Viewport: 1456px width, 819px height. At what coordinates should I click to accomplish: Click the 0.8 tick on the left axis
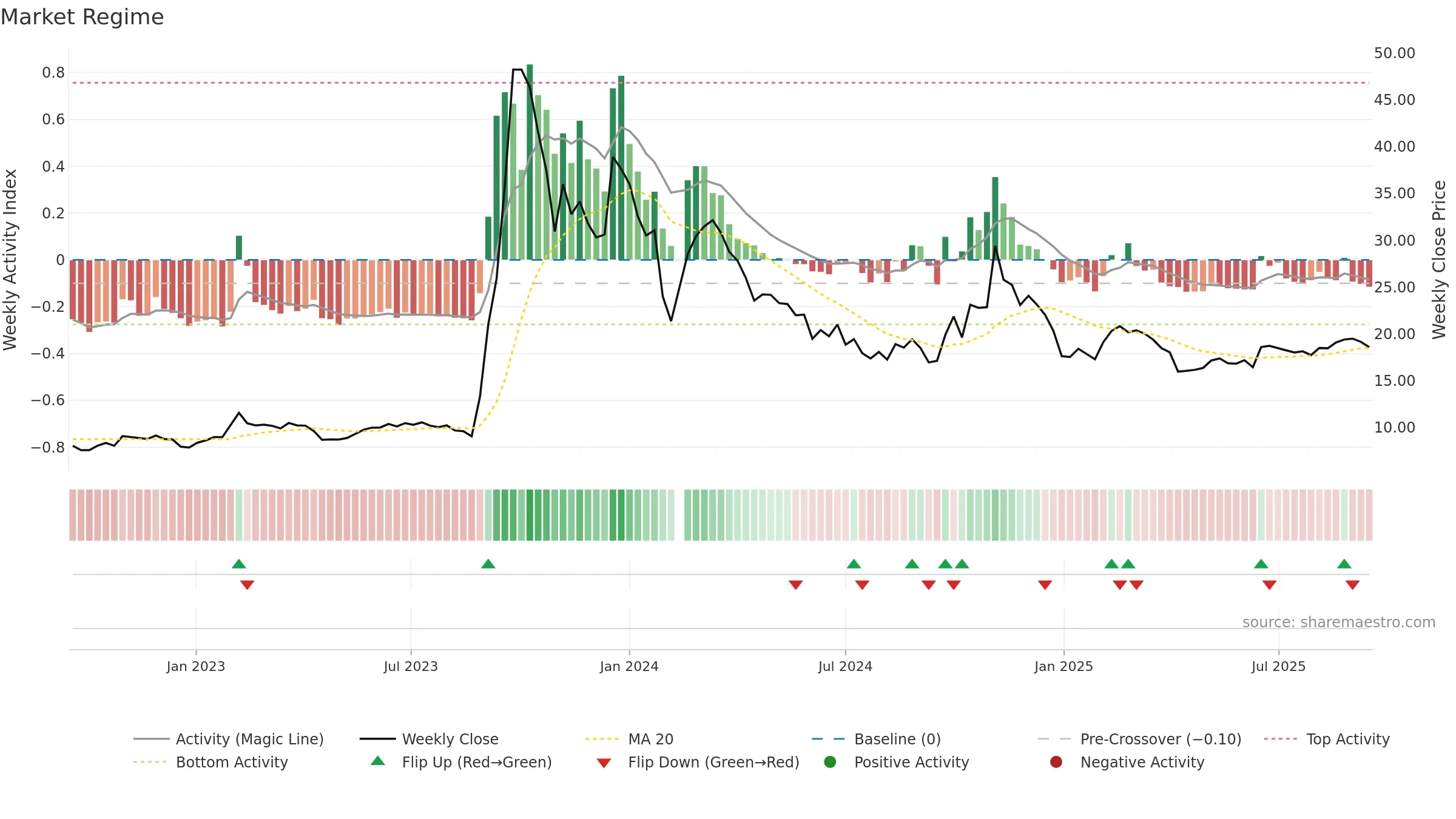(x=53, y=73)
